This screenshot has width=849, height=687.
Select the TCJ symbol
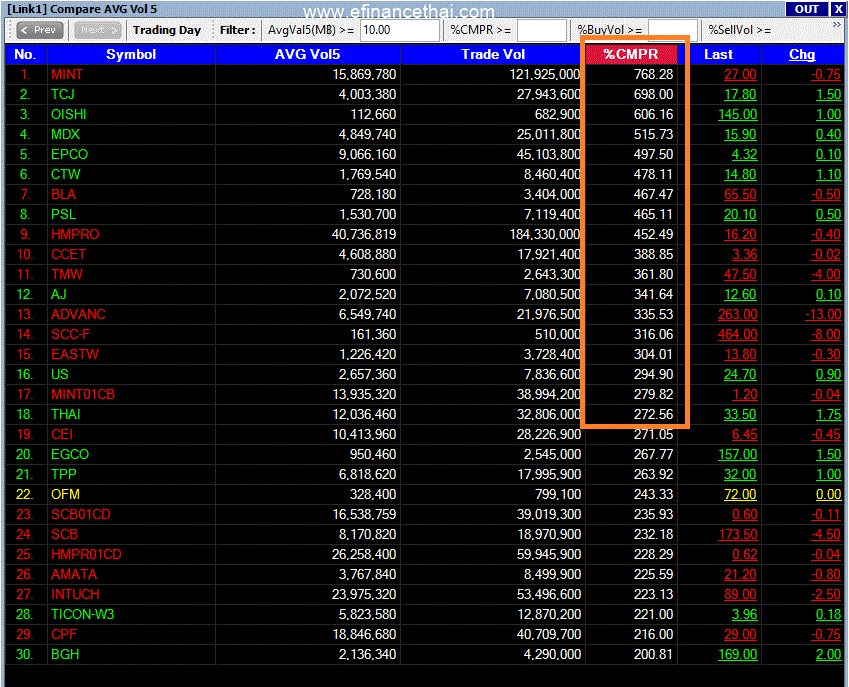(63, 94)
